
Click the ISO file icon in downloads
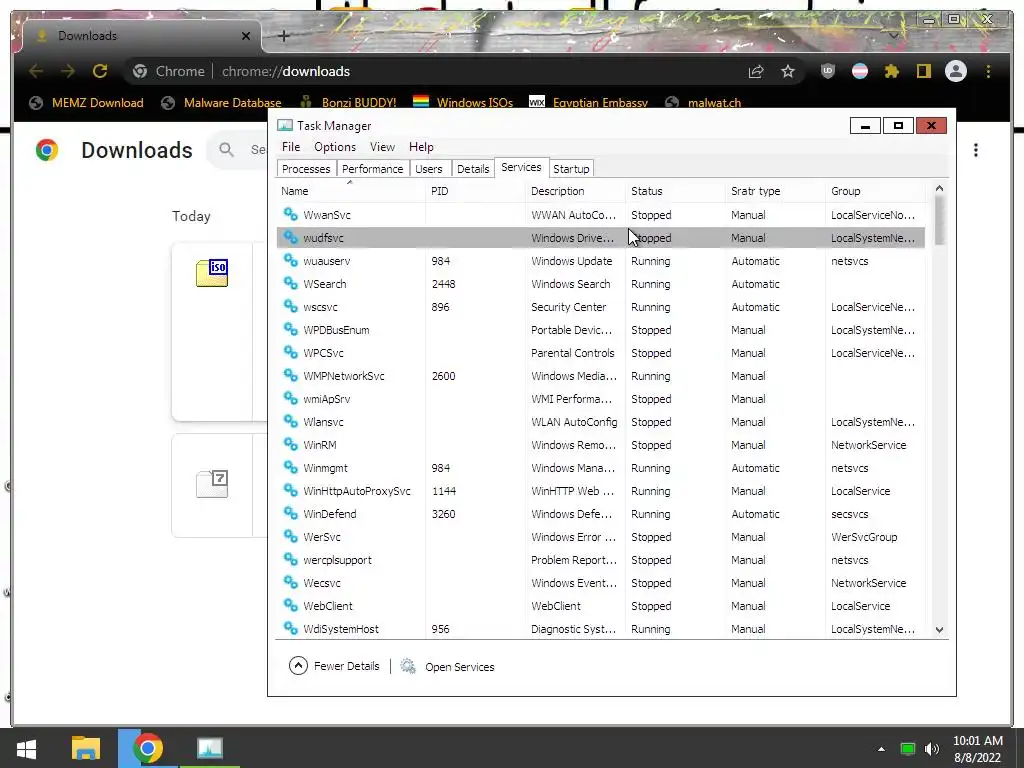[x=212, y=273]
